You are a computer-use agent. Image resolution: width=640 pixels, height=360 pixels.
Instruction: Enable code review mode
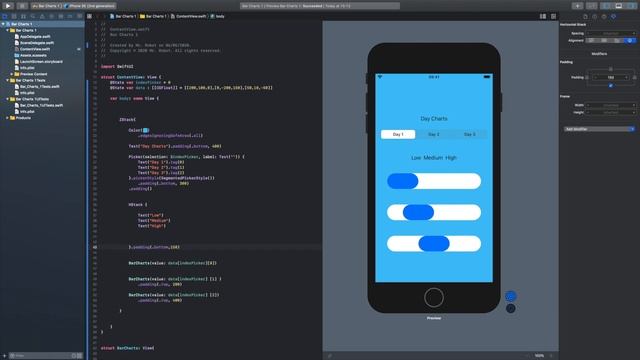(x=591, y=6)
